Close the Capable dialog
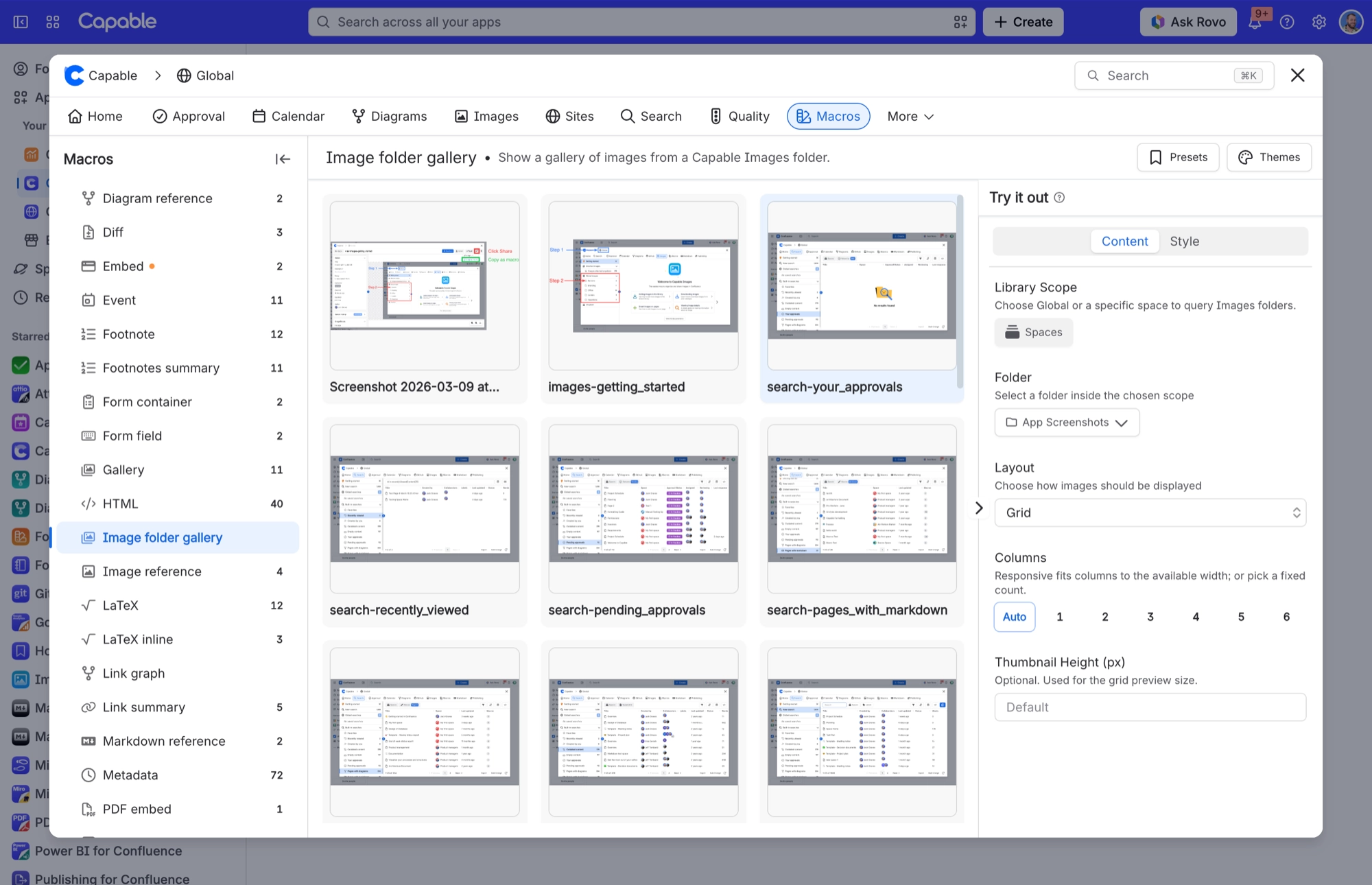1372x885 pixels. tap(1297, 75)
